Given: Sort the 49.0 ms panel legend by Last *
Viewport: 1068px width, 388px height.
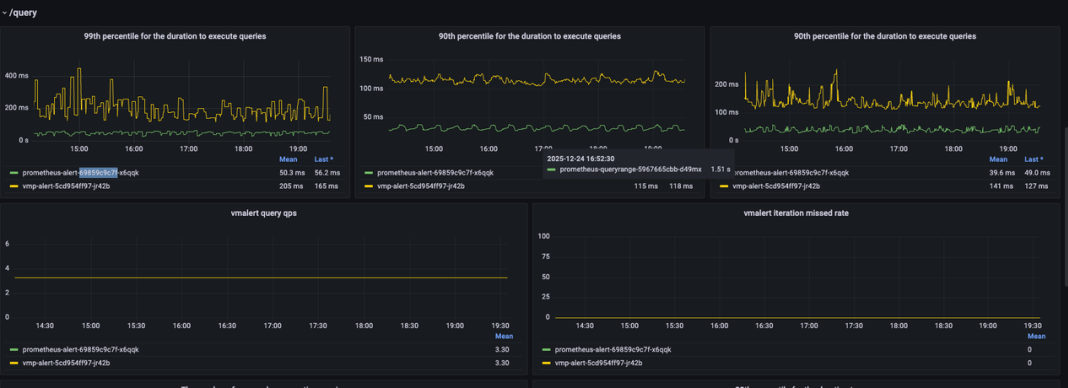Looking at the screenshot, I should coord(1034,160).
